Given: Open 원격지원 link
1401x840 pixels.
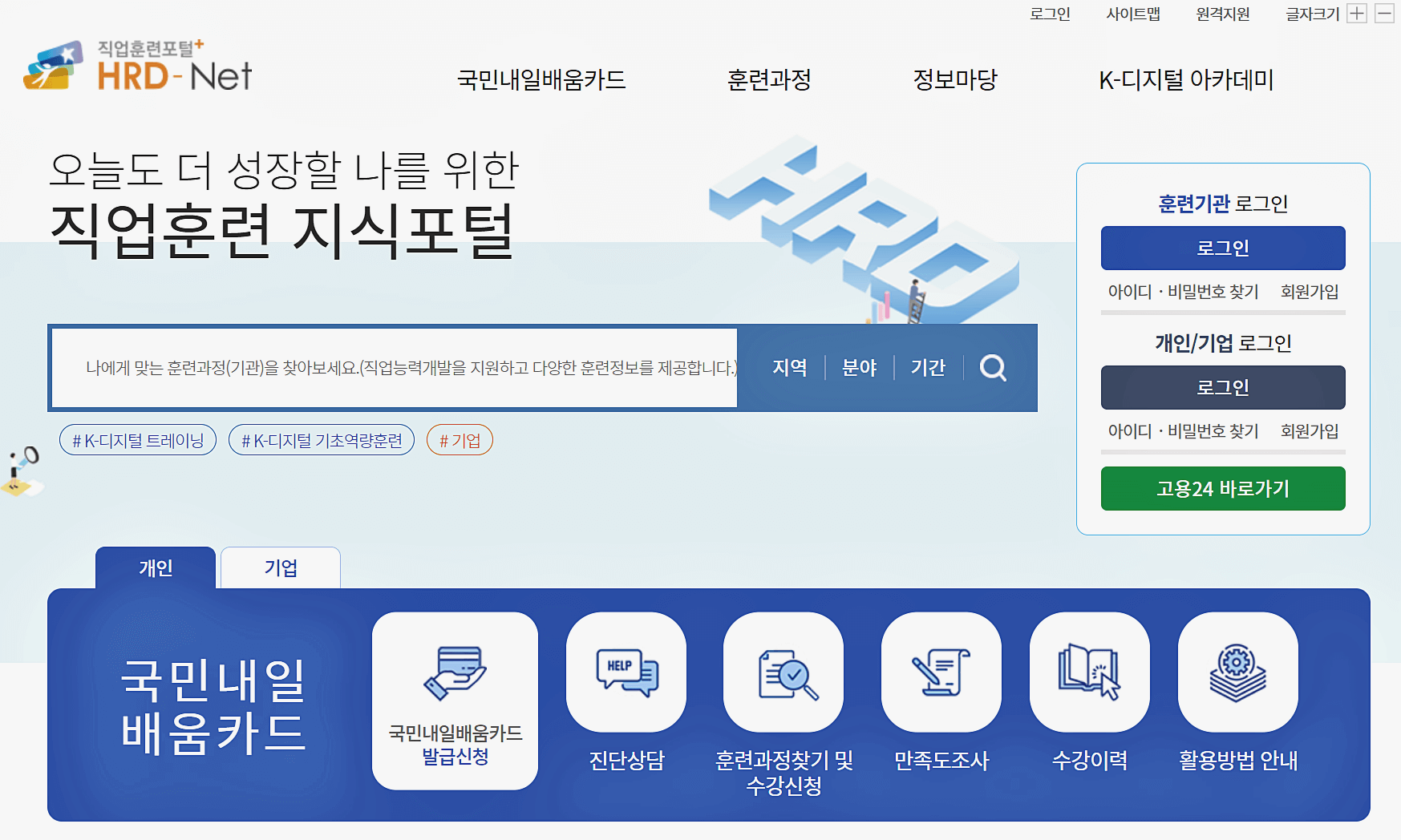Looking at the screenshot, I should (x=1223, y=14).
